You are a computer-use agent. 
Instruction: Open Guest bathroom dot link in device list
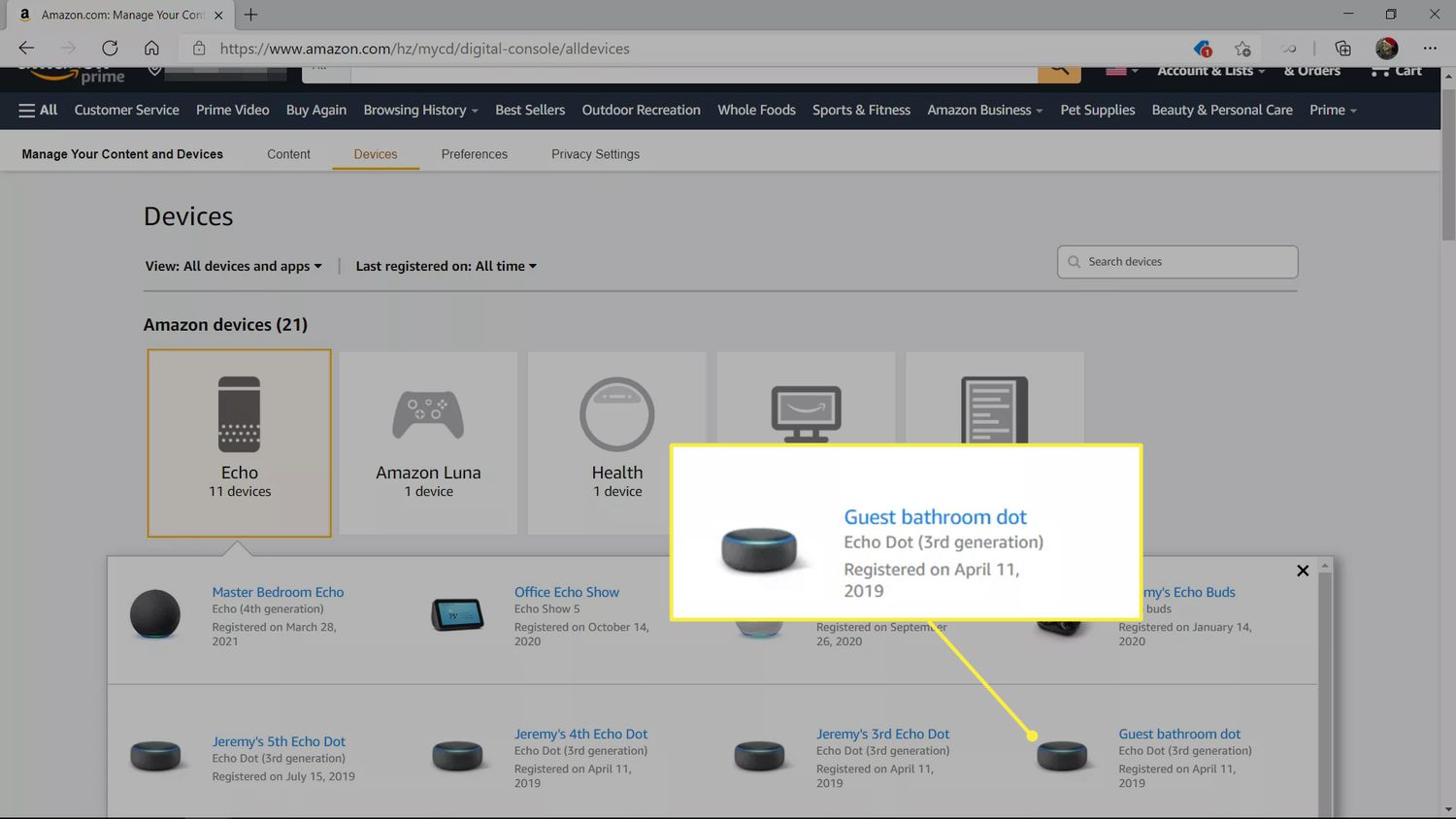tap(1179, 735)
